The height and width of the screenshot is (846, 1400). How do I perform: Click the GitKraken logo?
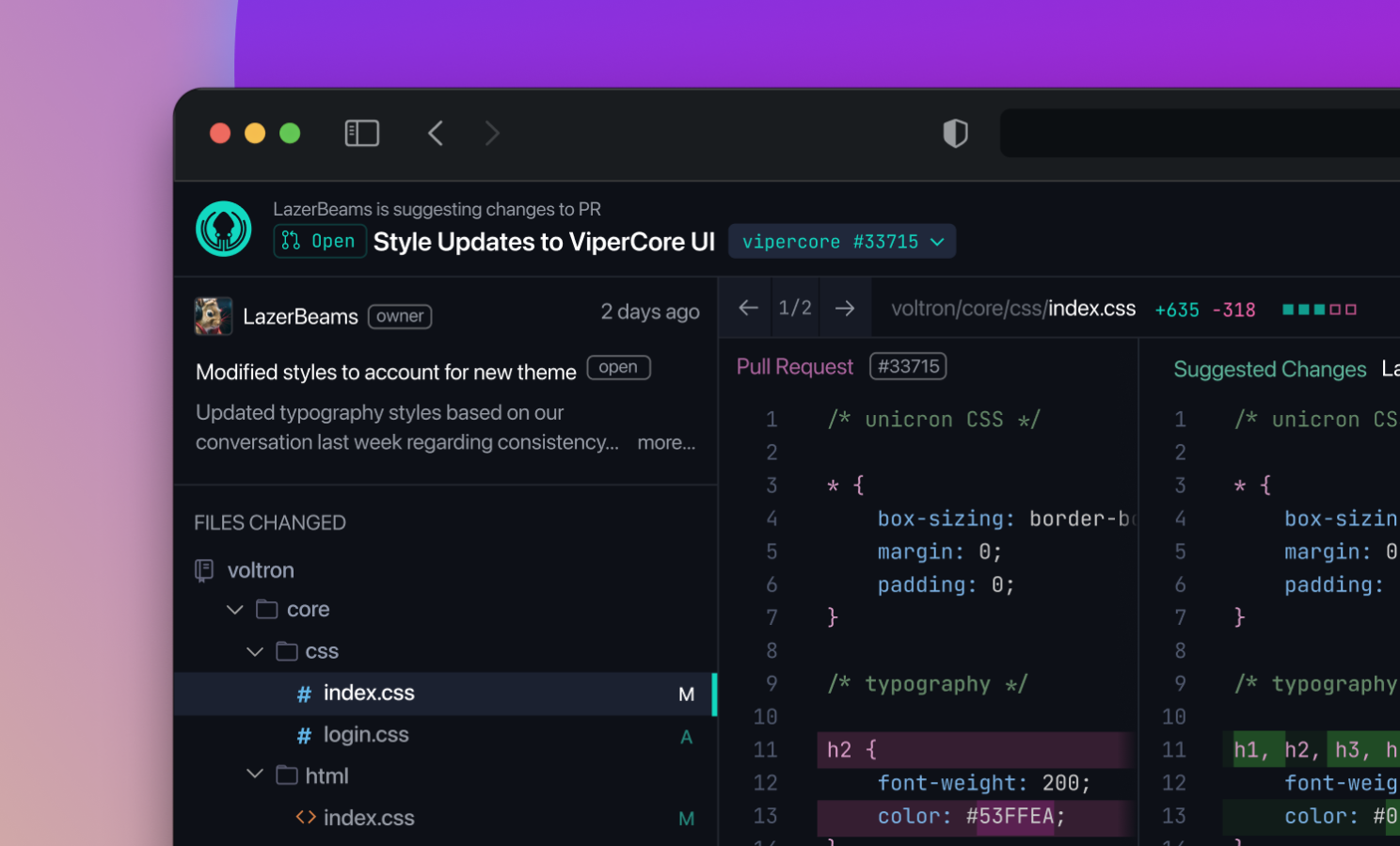(x=224, y=229)
